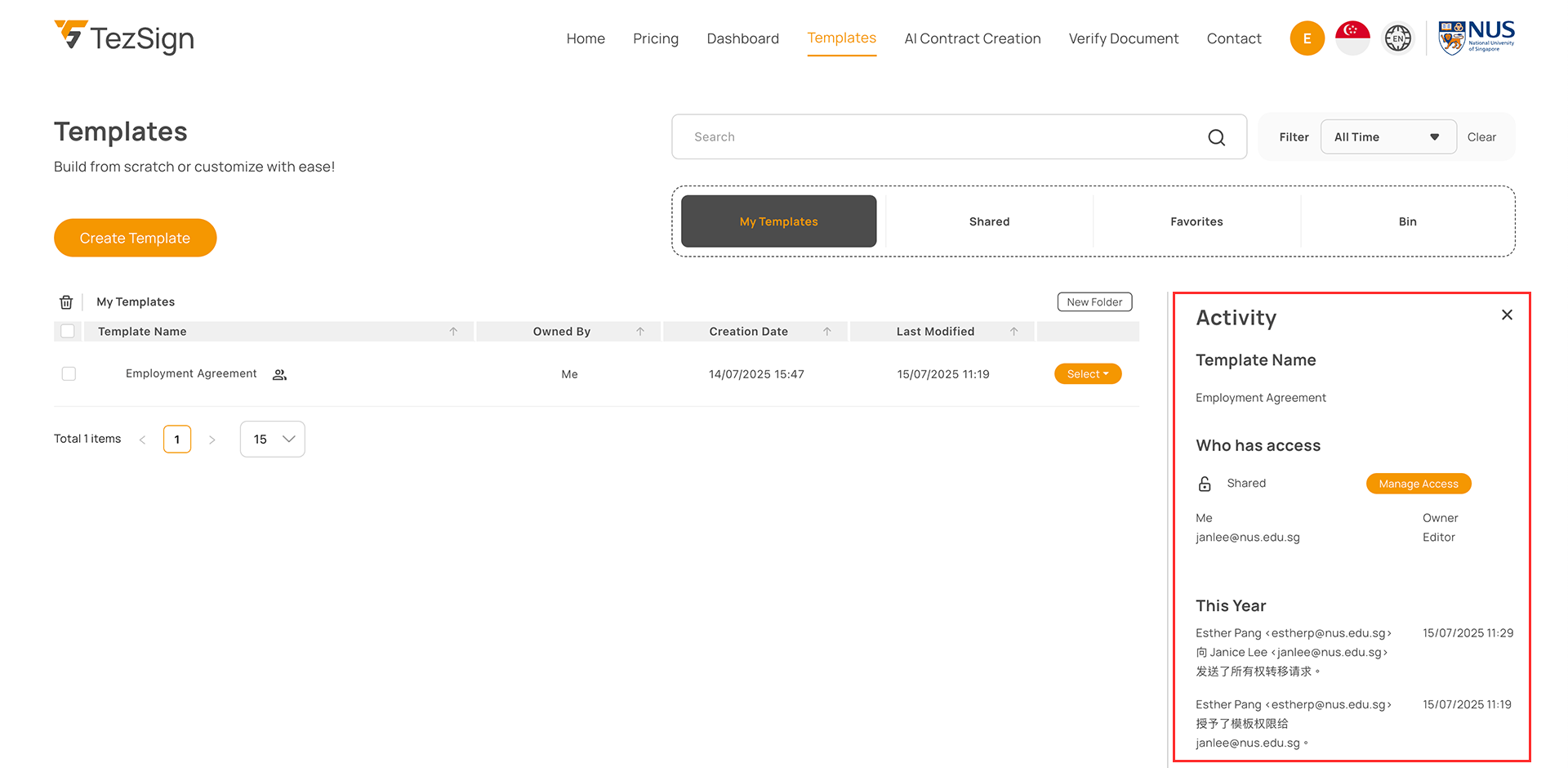The height and width of the screenshot is (768, 1568).
Task: Open the EN language globe icon
Action: [x=1397, y=38]
